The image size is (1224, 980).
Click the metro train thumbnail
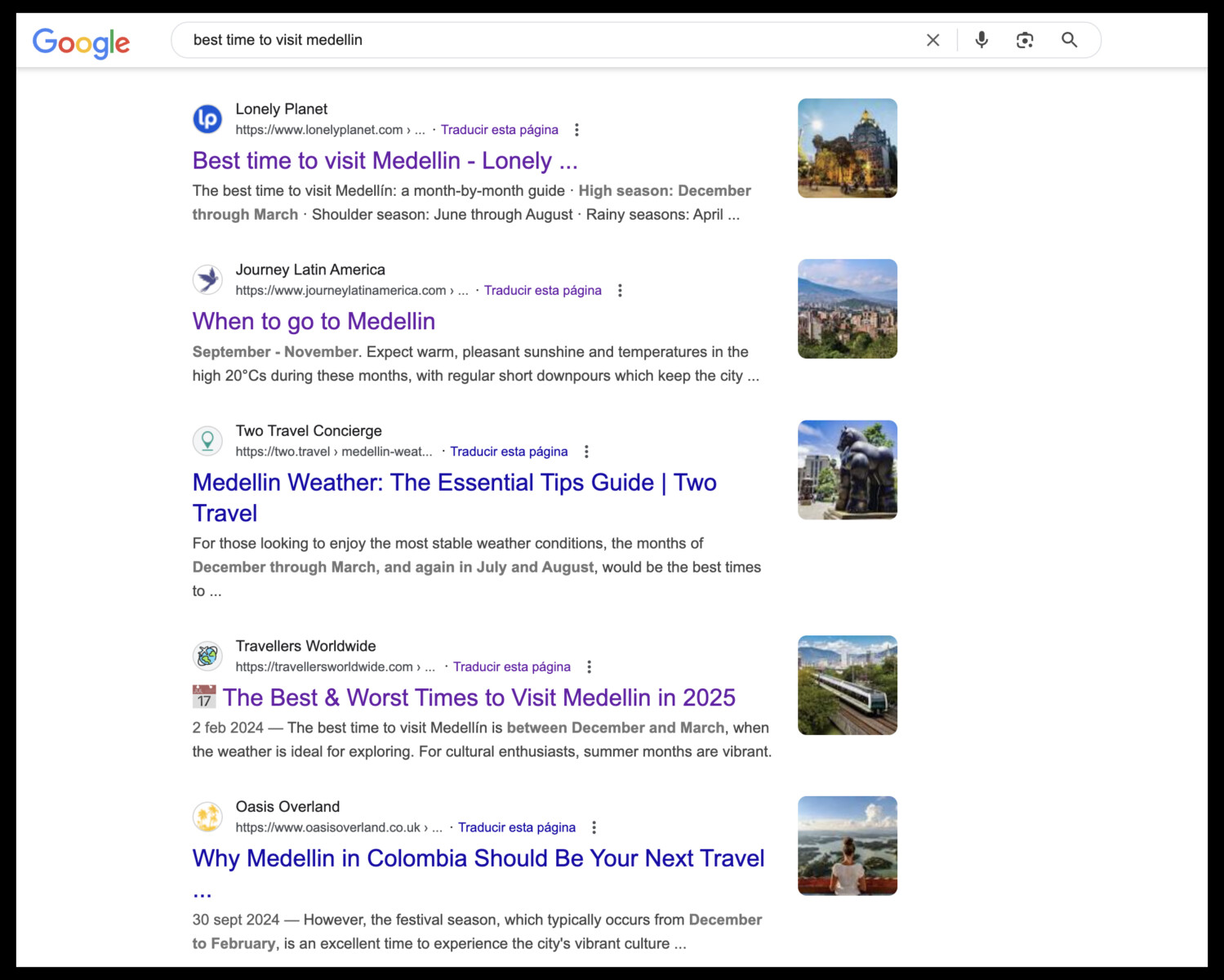(x=848, y=685)
